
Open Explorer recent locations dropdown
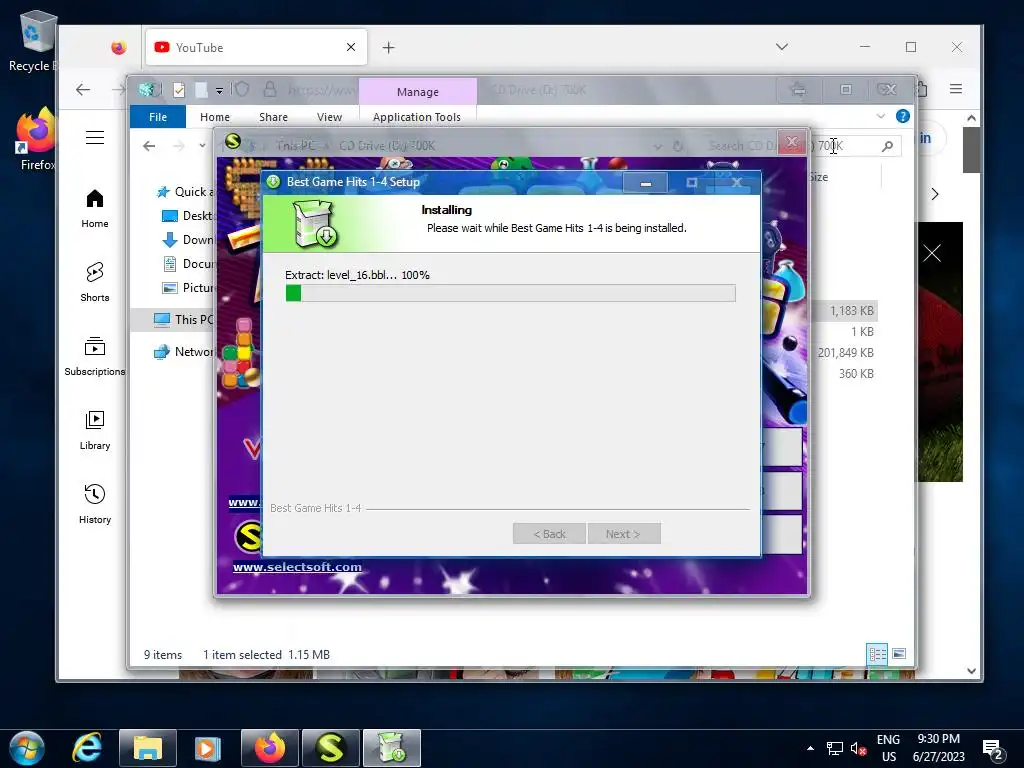point(202,146)
